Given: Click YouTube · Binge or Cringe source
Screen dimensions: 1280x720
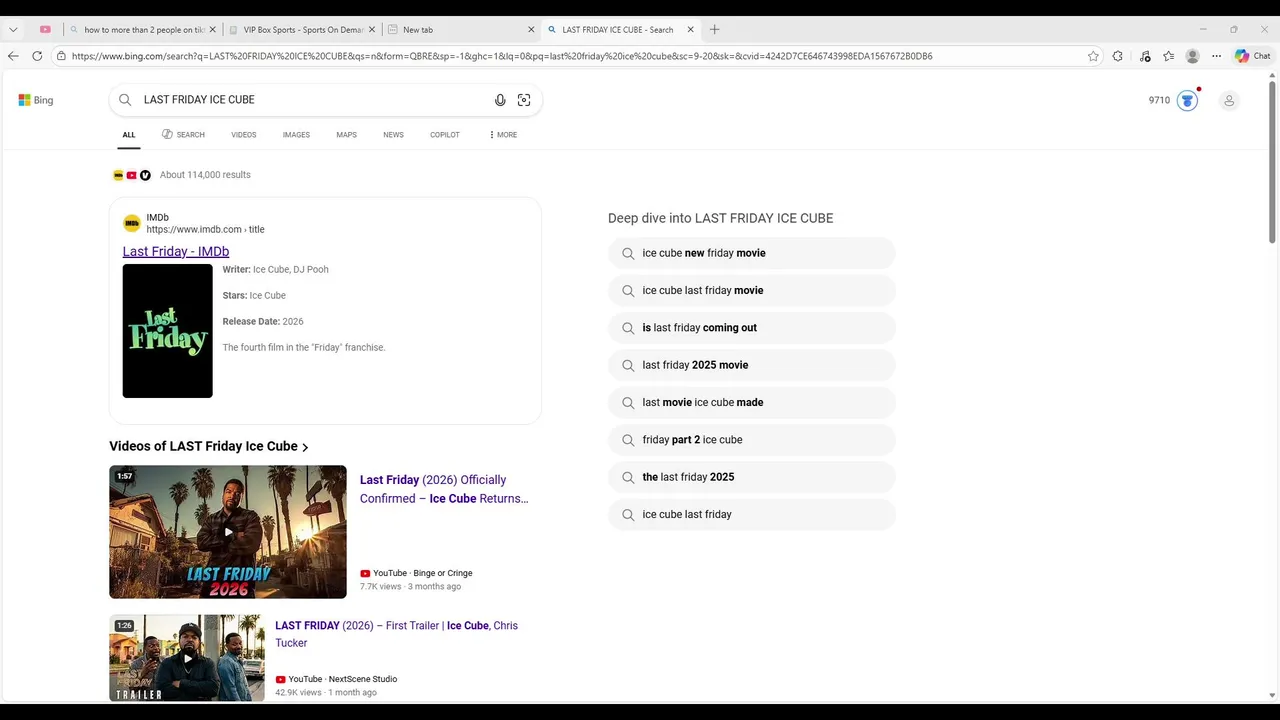Looking at the screenshot, I should click(x=416, y=573).
